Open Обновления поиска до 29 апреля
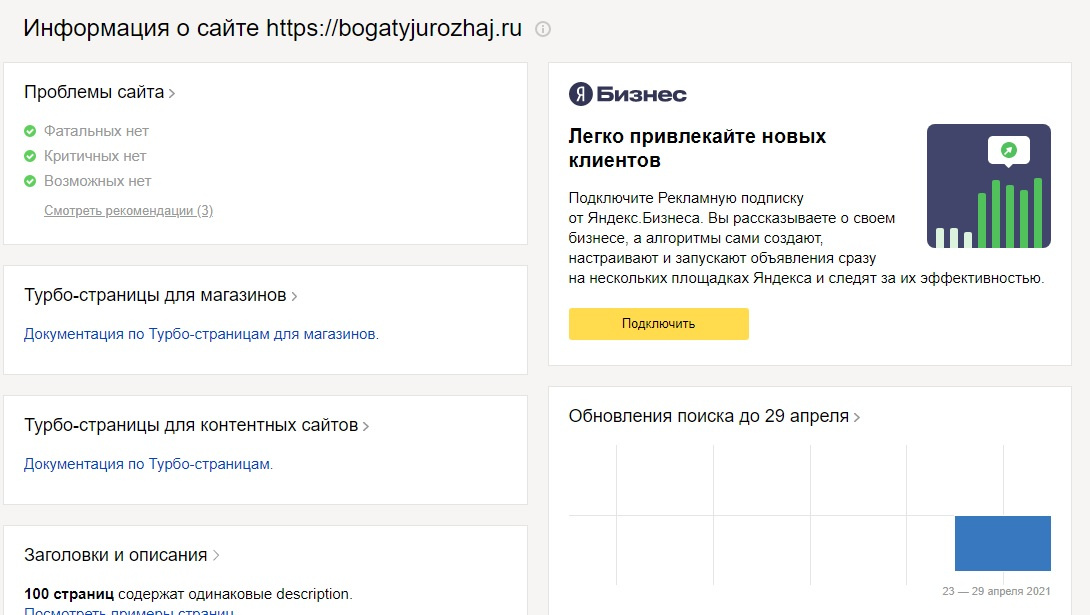1090x615 pixels. tap(714, 416)
